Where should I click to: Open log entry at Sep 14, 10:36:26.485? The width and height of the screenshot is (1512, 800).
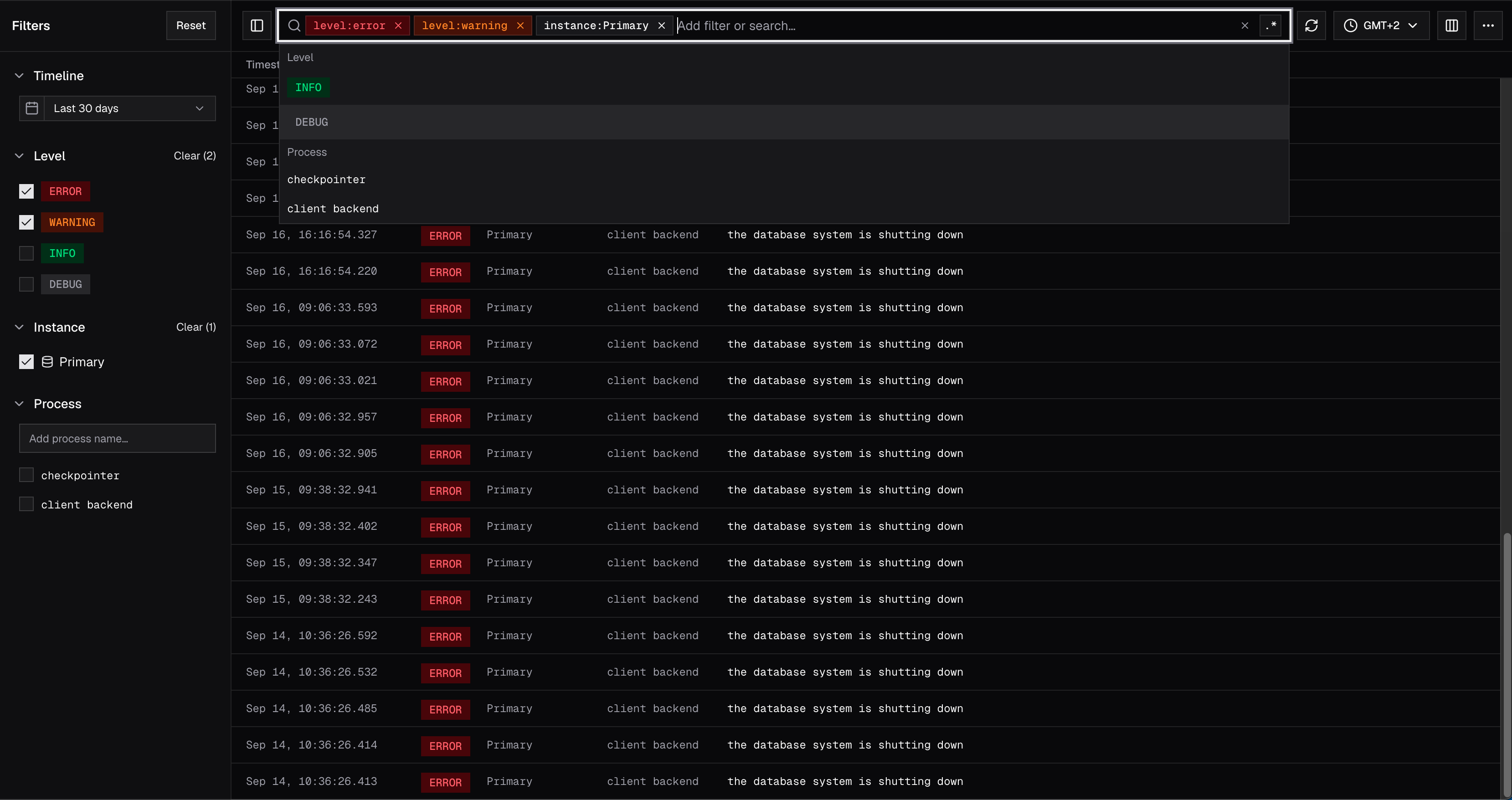click(x=866, y=708)
